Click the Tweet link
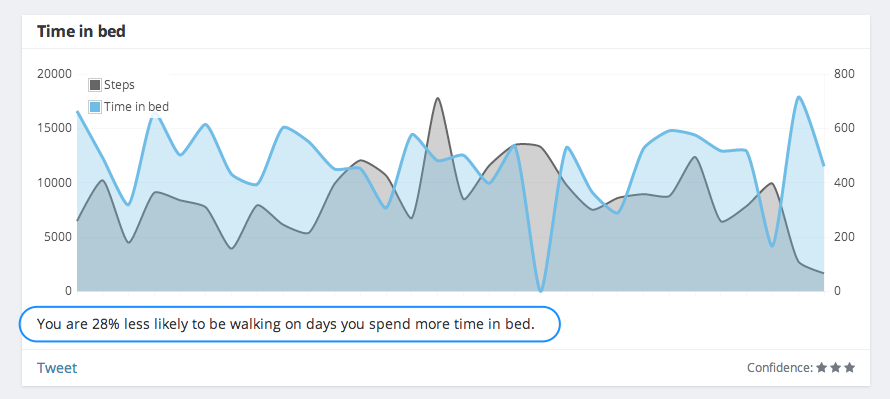 coord(57,368)
